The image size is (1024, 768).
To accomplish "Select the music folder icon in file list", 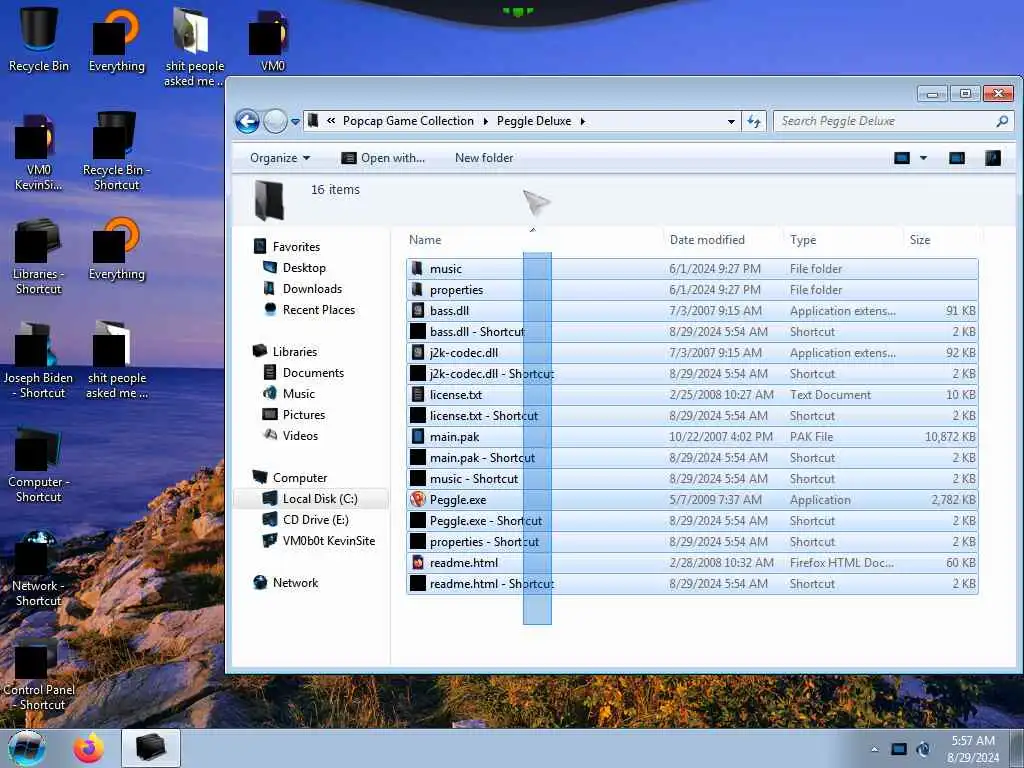I will click(x=417, y=268).
